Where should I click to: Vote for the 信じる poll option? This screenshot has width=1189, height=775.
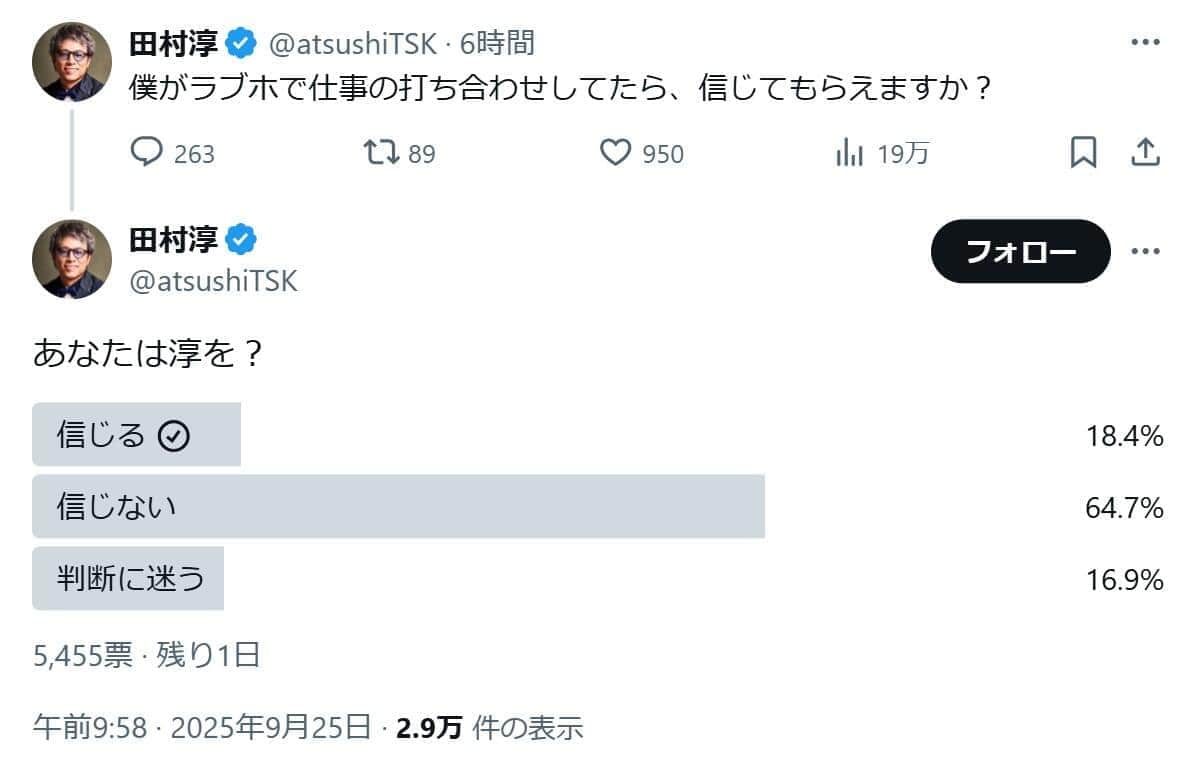pyautogui.click(x=137, y=434)
